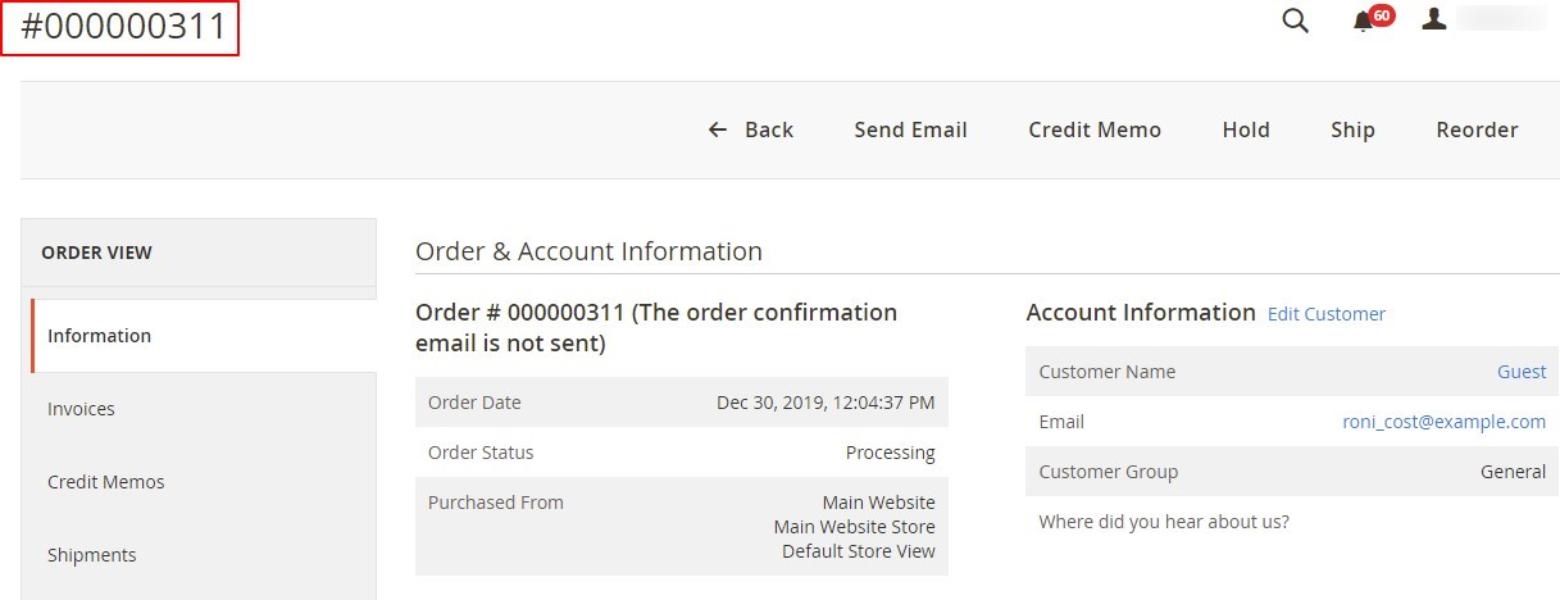Screen dimensions: 1560x600
Task: Click the Ship button
Action: [1352, 130]
